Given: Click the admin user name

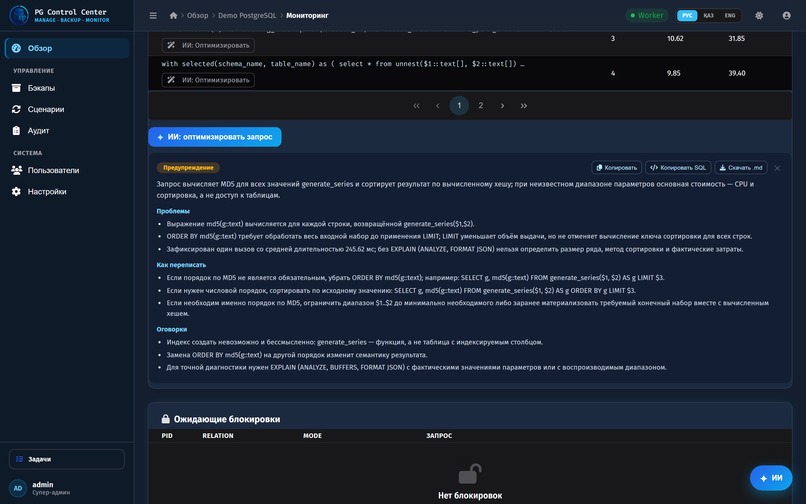Looking at the screenshot, I should pyautogui.click(x=43, y=484).
